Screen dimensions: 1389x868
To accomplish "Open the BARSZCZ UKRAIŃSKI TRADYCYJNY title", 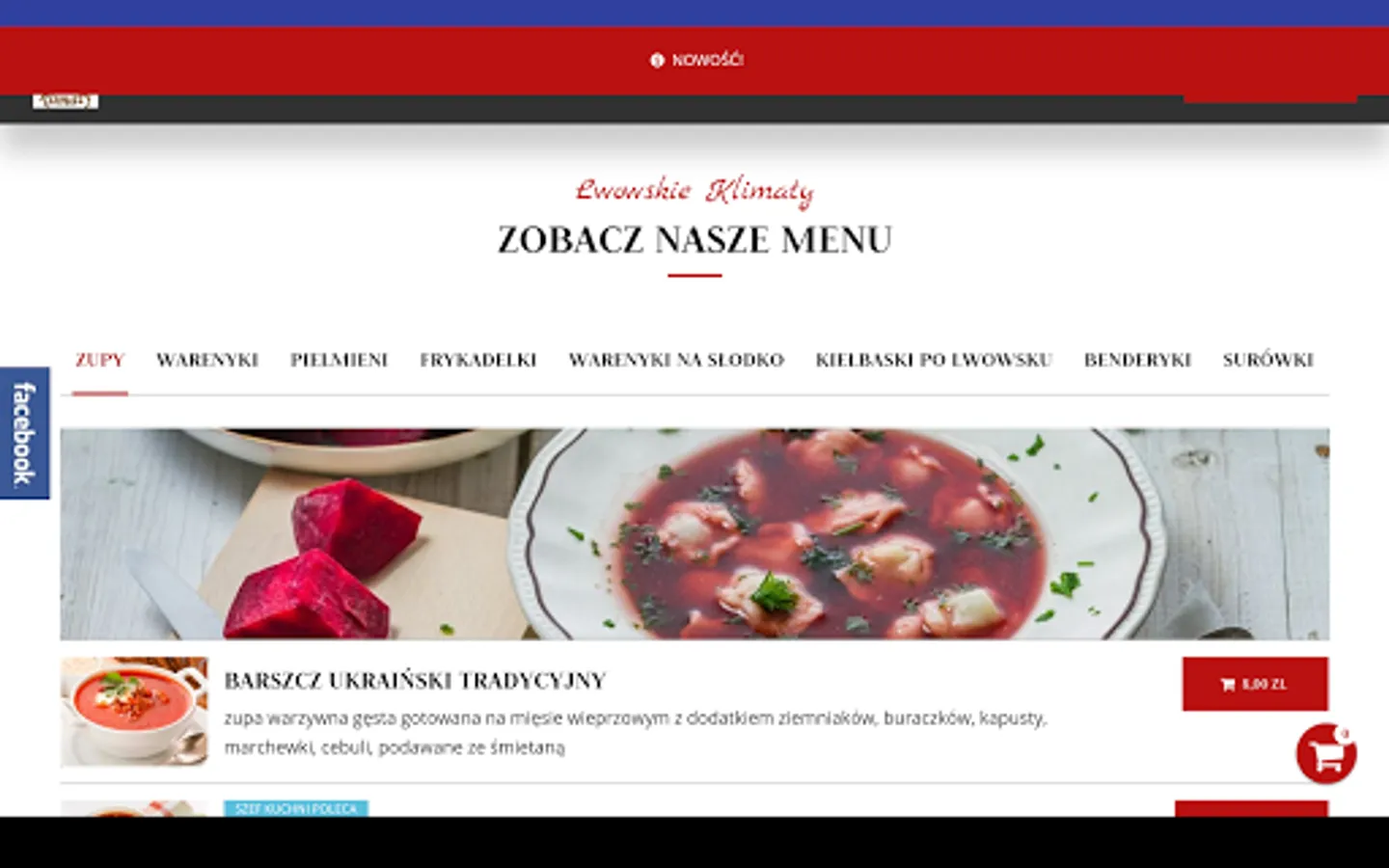I will pyautogui.click(x=415, y=681).
